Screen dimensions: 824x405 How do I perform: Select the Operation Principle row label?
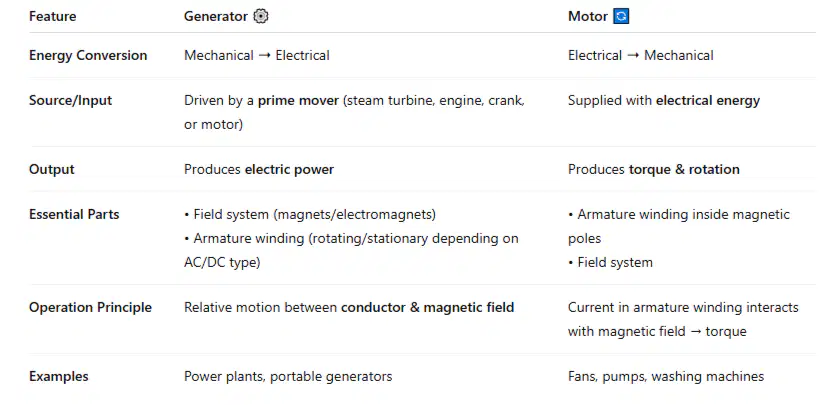tap(90, 307)
